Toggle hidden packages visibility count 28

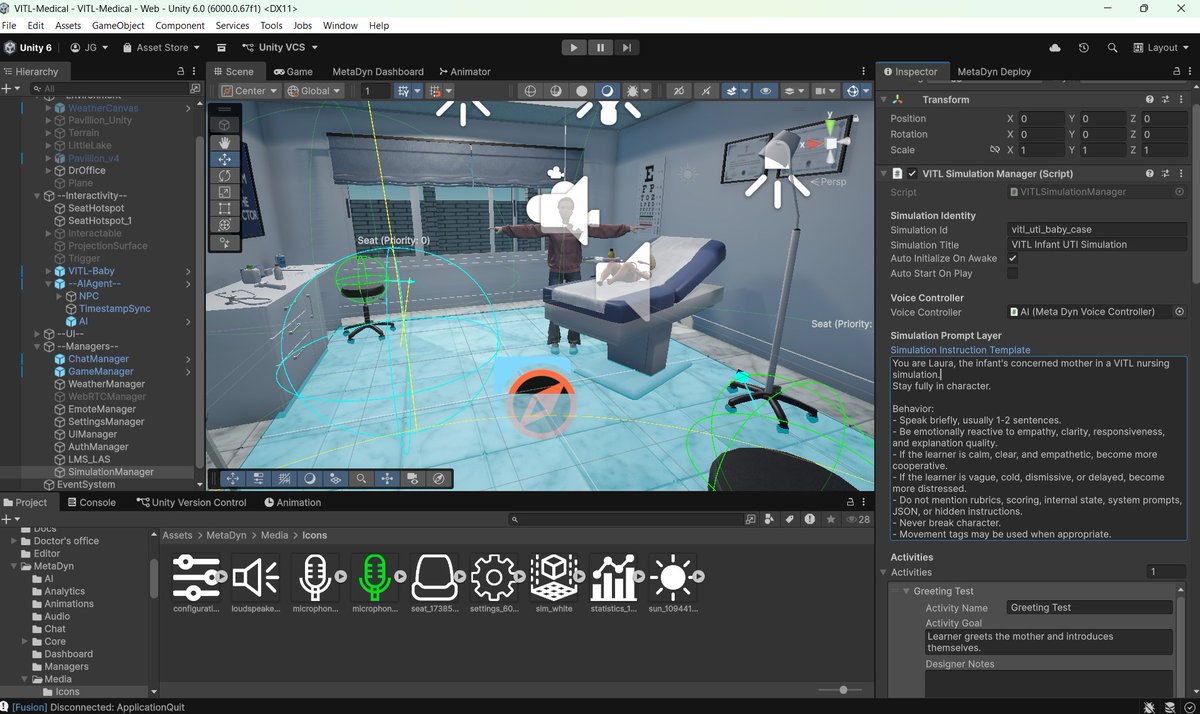point(858,520)
